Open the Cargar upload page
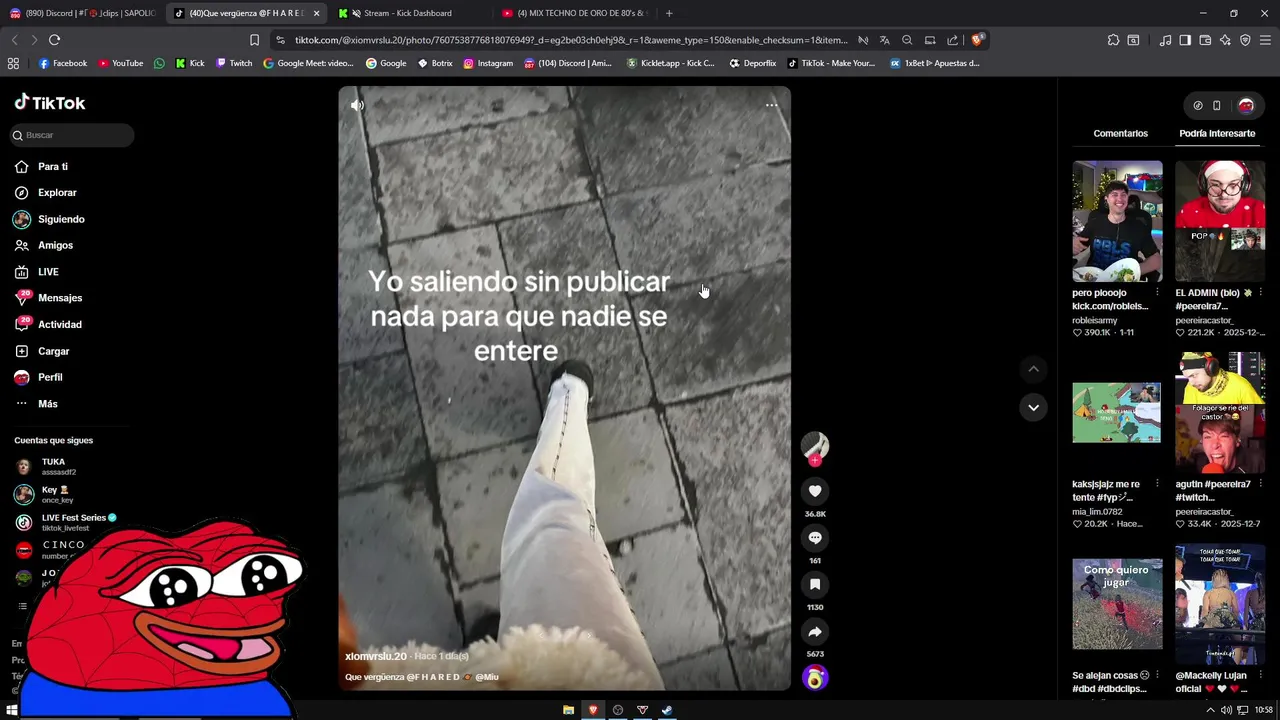The width and height of the screenshot is (1280, 720). point(42,351)
